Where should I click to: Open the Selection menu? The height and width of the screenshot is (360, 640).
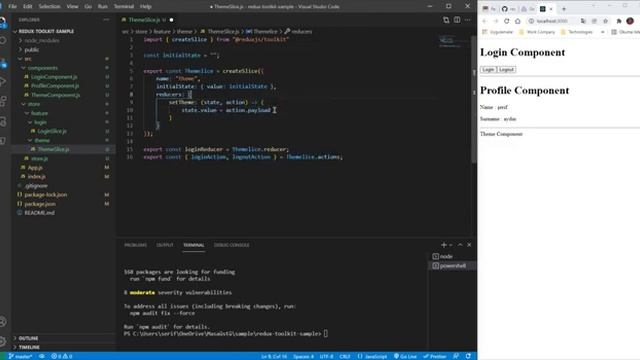point(49,7)
